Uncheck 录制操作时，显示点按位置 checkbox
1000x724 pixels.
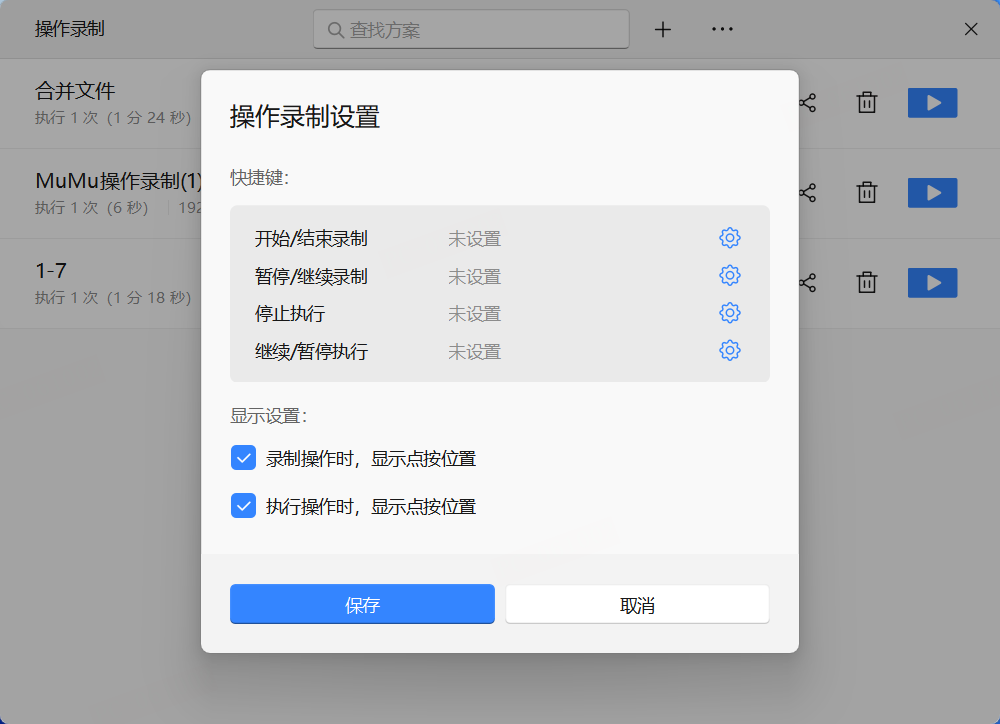[243, 458]
